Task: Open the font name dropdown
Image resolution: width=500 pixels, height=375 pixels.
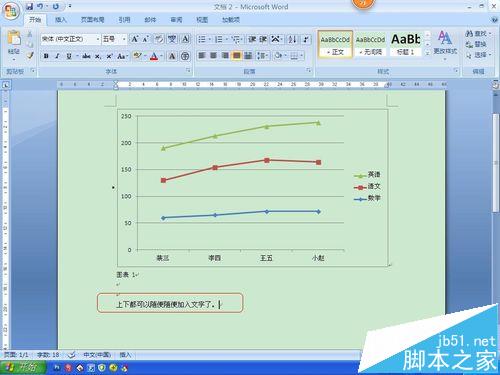Action: [x=98, y=39]
